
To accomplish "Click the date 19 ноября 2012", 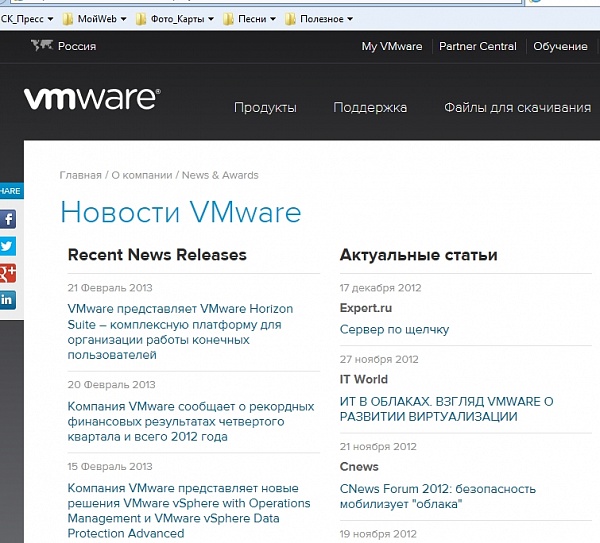I will (378, 534).
